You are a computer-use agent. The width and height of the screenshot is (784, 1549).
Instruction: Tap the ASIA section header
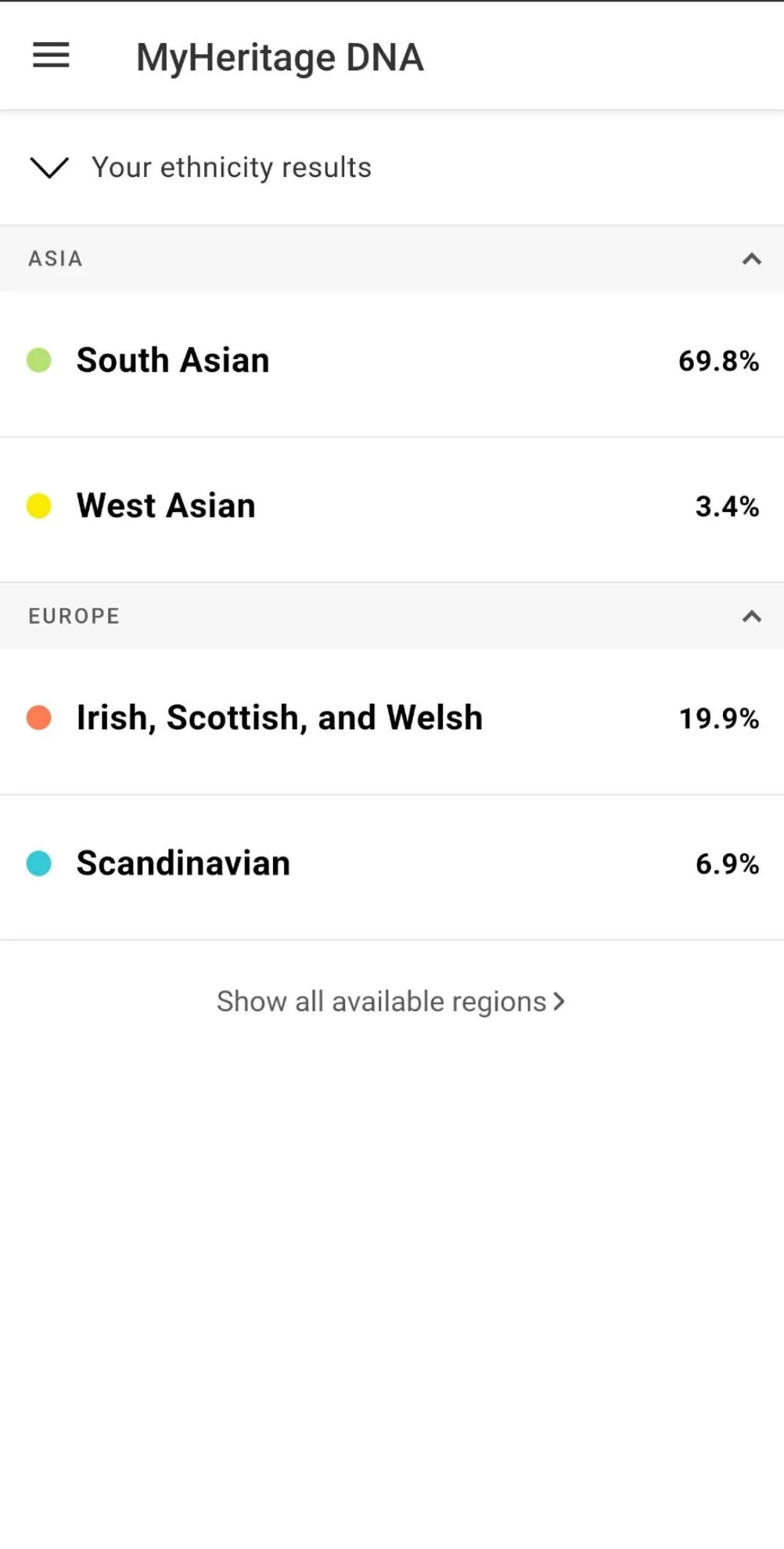coord(56,259)
